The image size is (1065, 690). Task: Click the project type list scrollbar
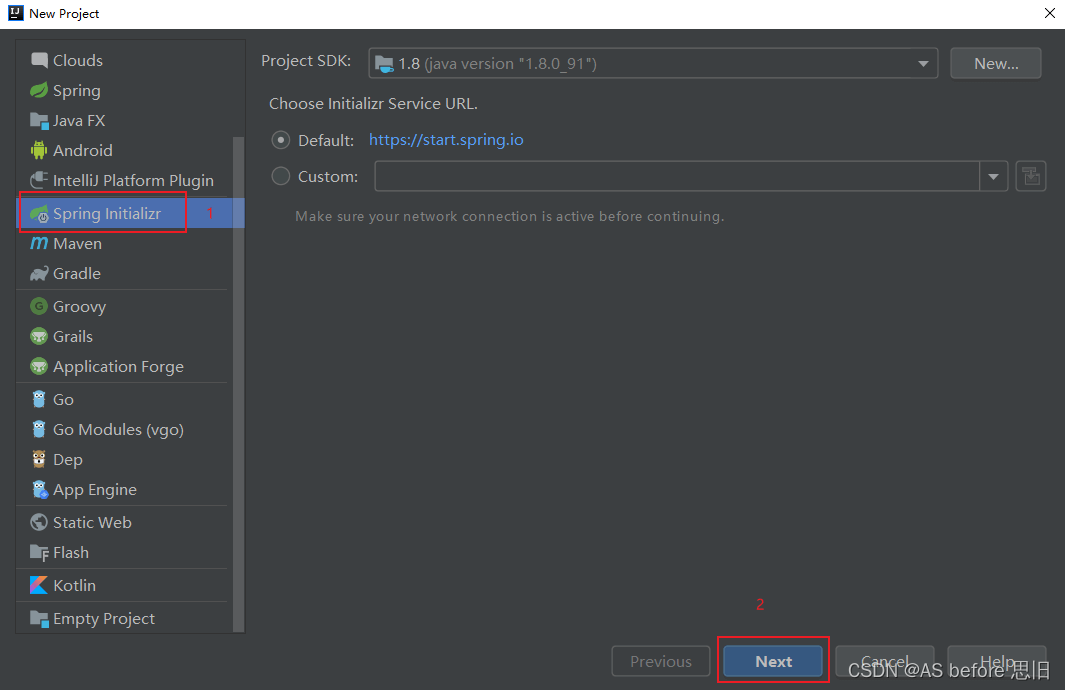pyautogui.click(x=238, y=384)
